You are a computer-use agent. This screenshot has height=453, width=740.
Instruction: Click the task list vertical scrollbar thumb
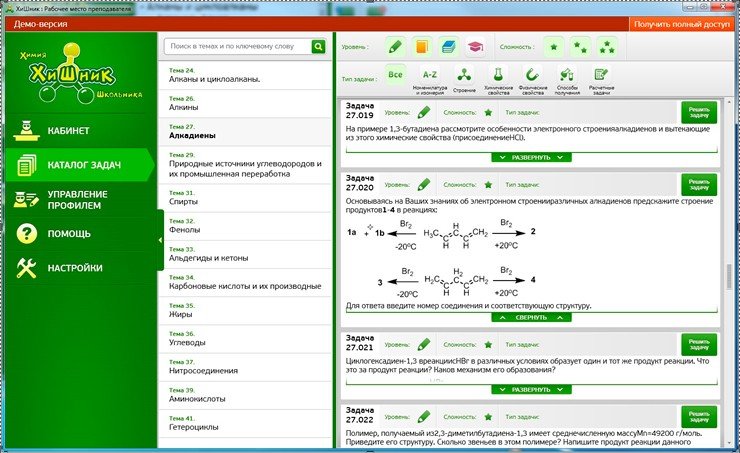pos(730,277)
